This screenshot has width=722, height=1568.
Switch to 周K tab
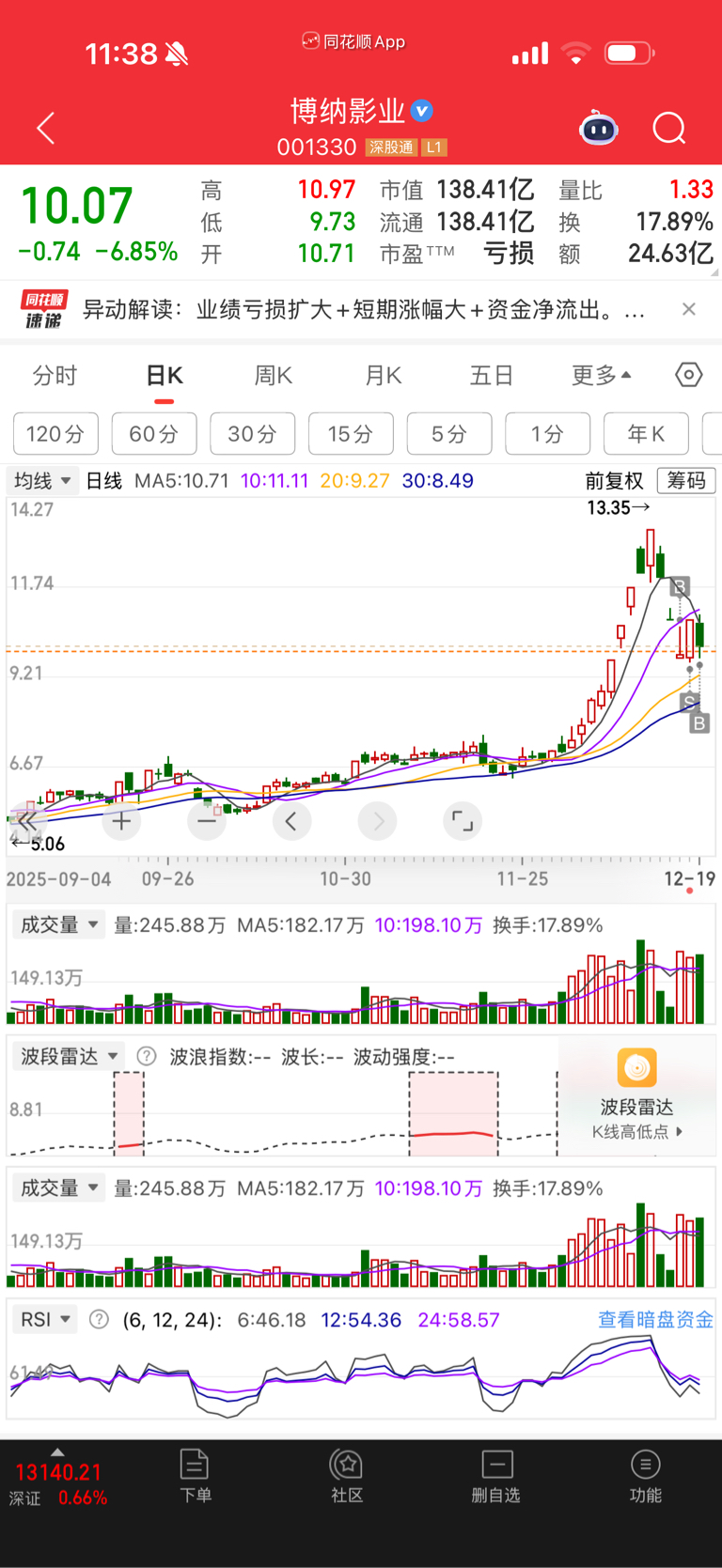(274, 376)
